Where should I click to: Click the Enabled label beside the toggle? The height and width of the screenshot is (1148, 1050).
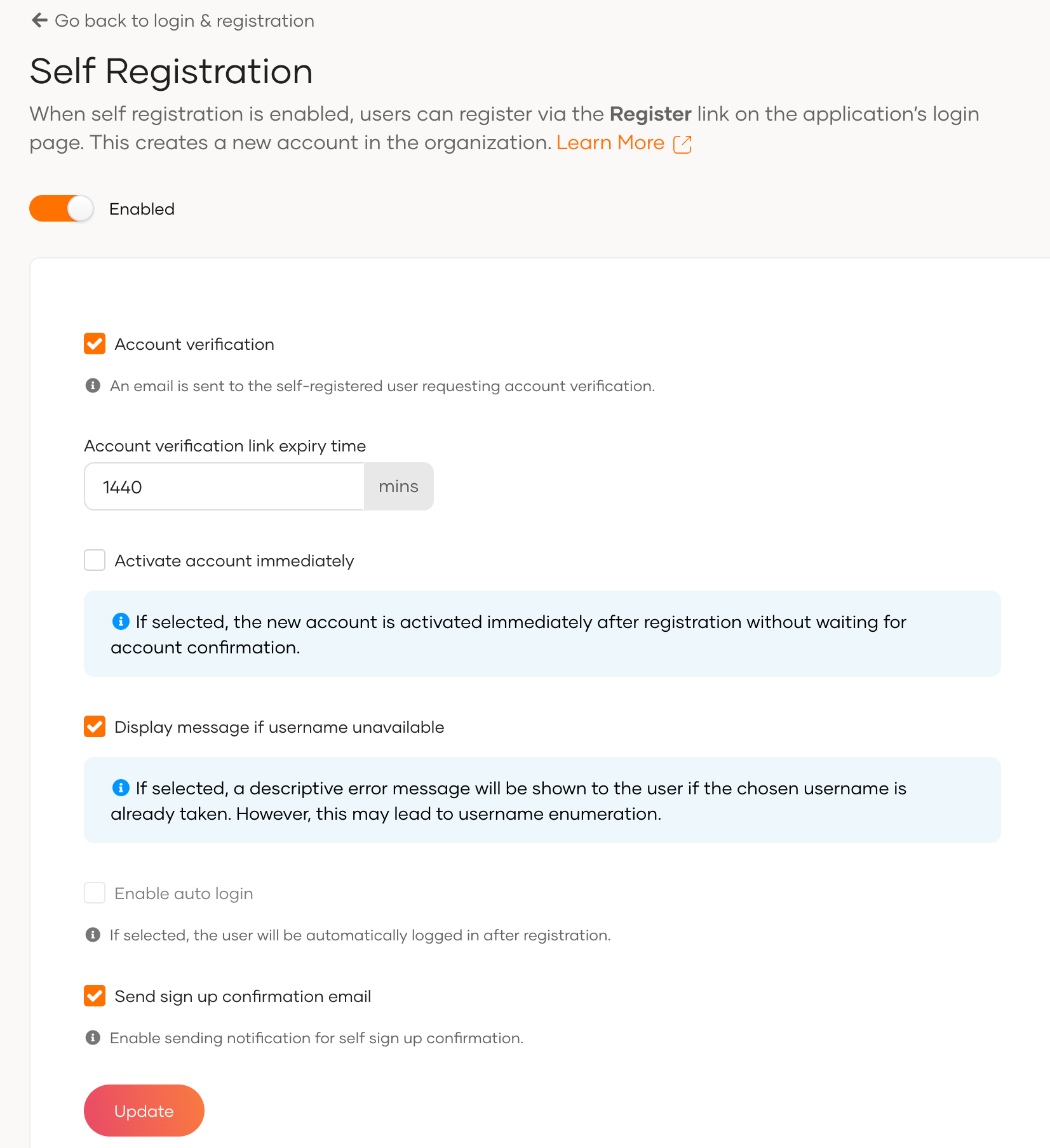(x=141, y=208)
